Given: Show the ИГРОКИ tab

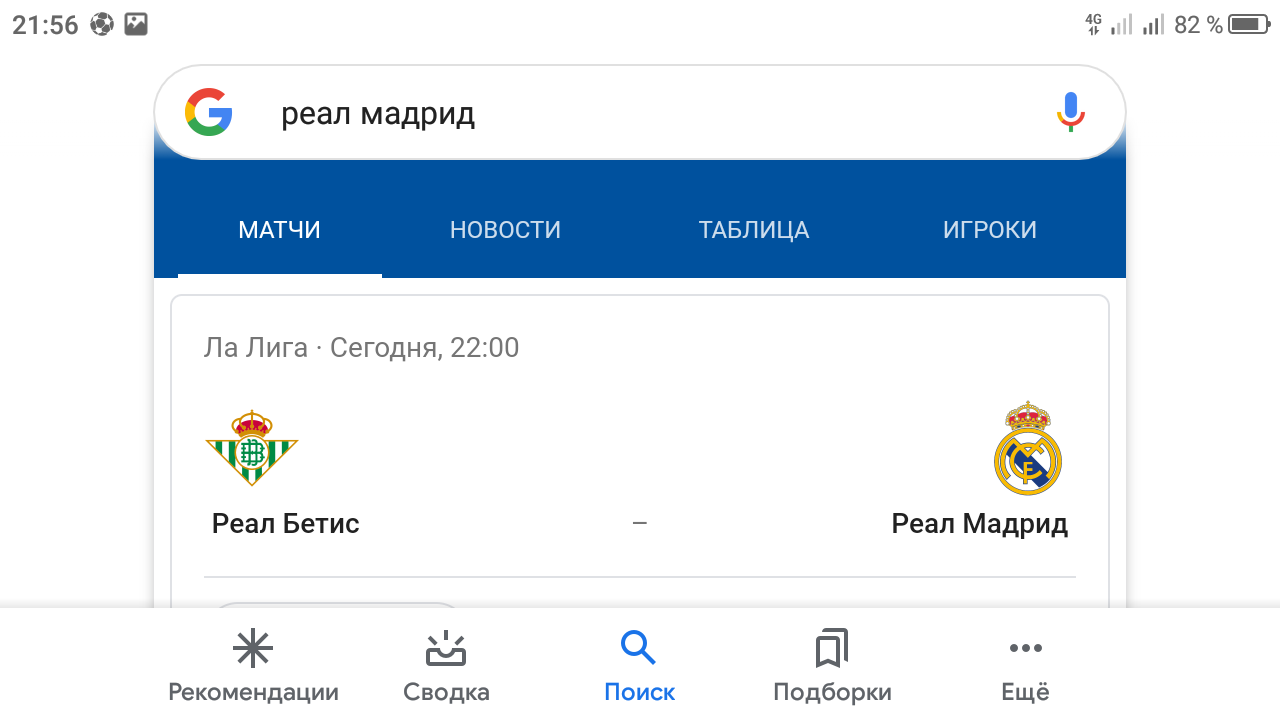Looking at the screenshot, I should tap(989, 230).
